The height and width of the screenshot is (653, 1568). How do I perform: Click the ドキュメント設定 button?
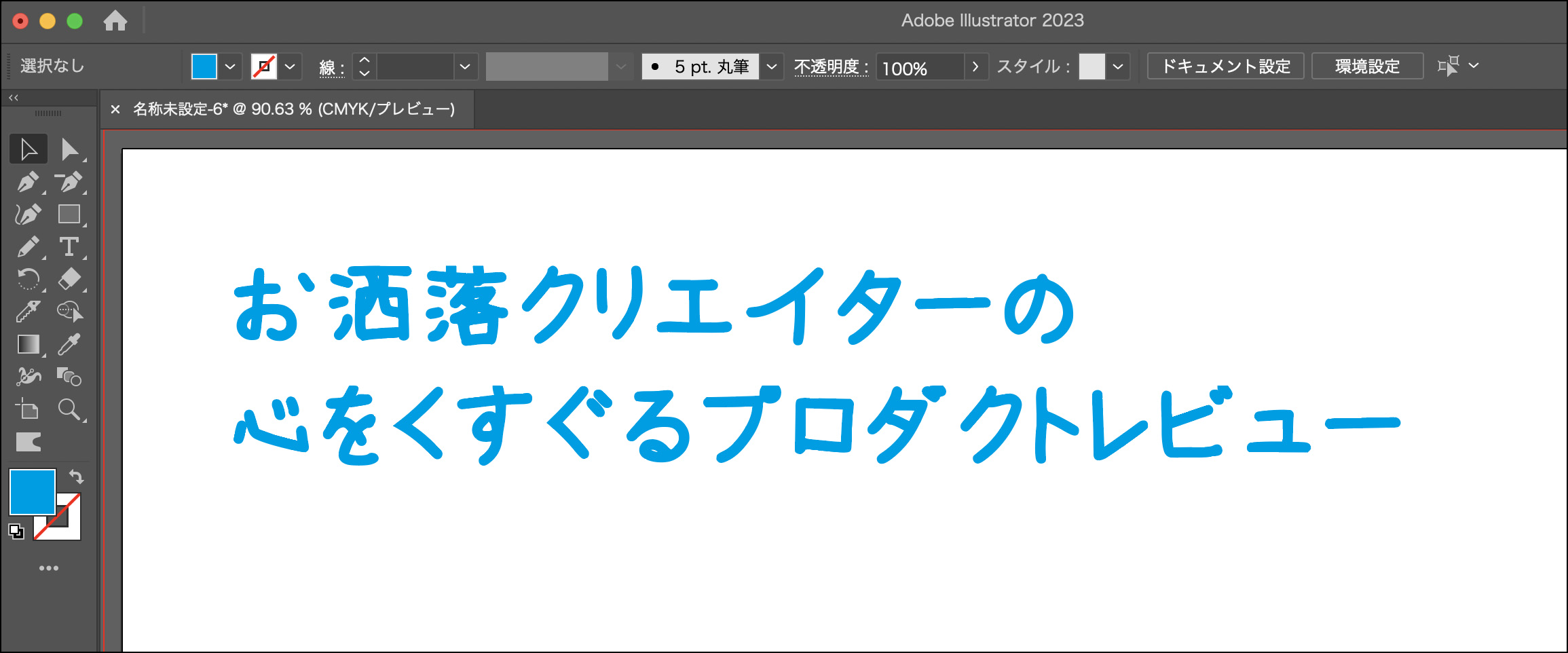coord(1225,67)
